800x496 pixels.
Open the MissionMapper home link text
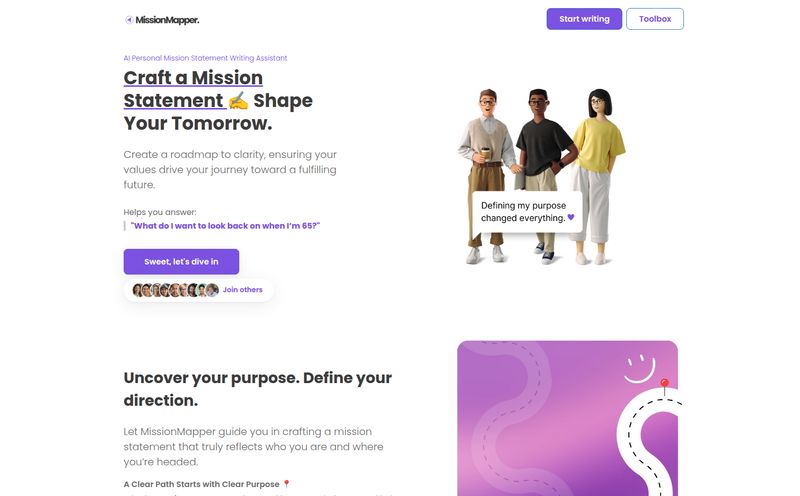167,20
